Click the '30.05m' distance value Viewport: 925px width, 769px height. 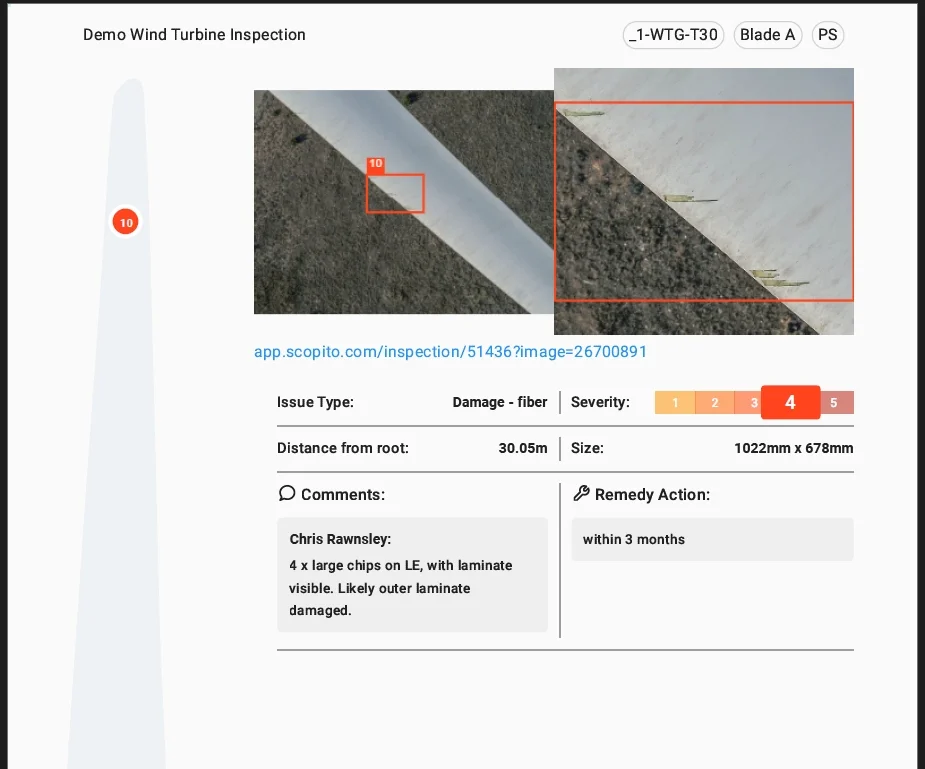523,448
